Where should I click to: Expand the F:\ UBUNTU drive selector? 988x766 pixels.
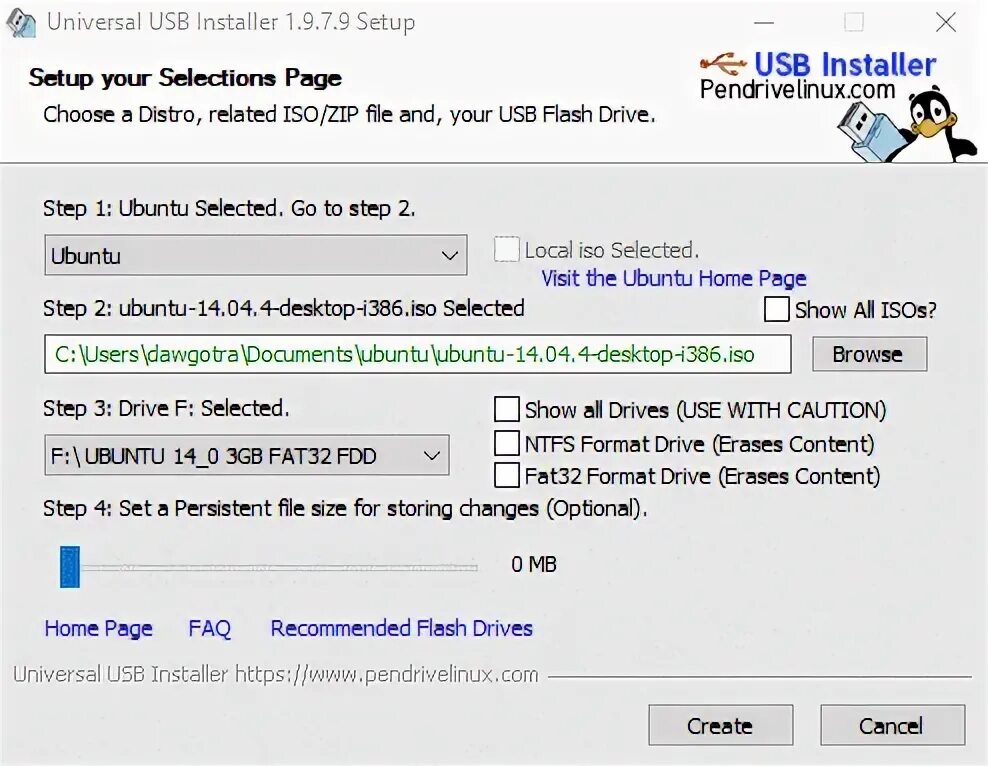[x=246, y=455]
